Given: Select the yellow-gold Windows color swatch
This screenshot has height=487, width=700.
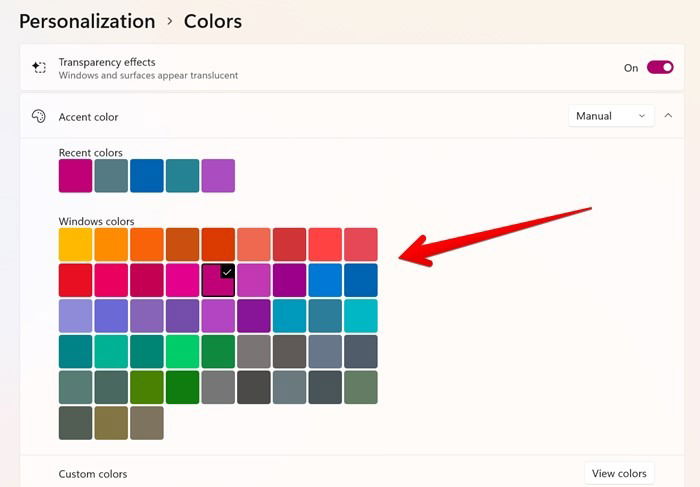Looking at the screenshot, I should coord(75,245).
